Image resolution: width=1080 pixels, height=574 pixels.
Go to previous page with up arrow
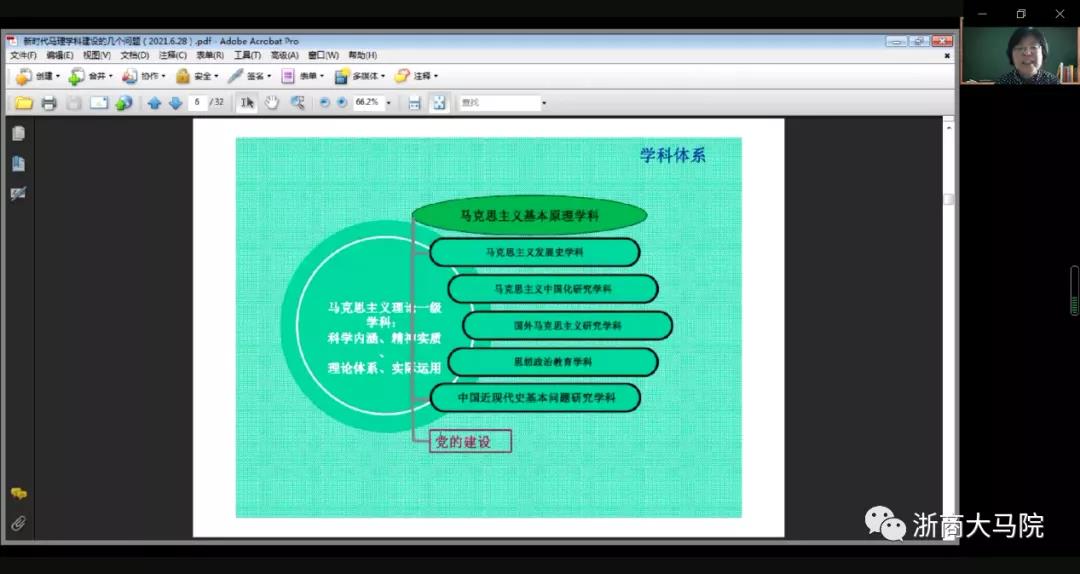[154, 103]
